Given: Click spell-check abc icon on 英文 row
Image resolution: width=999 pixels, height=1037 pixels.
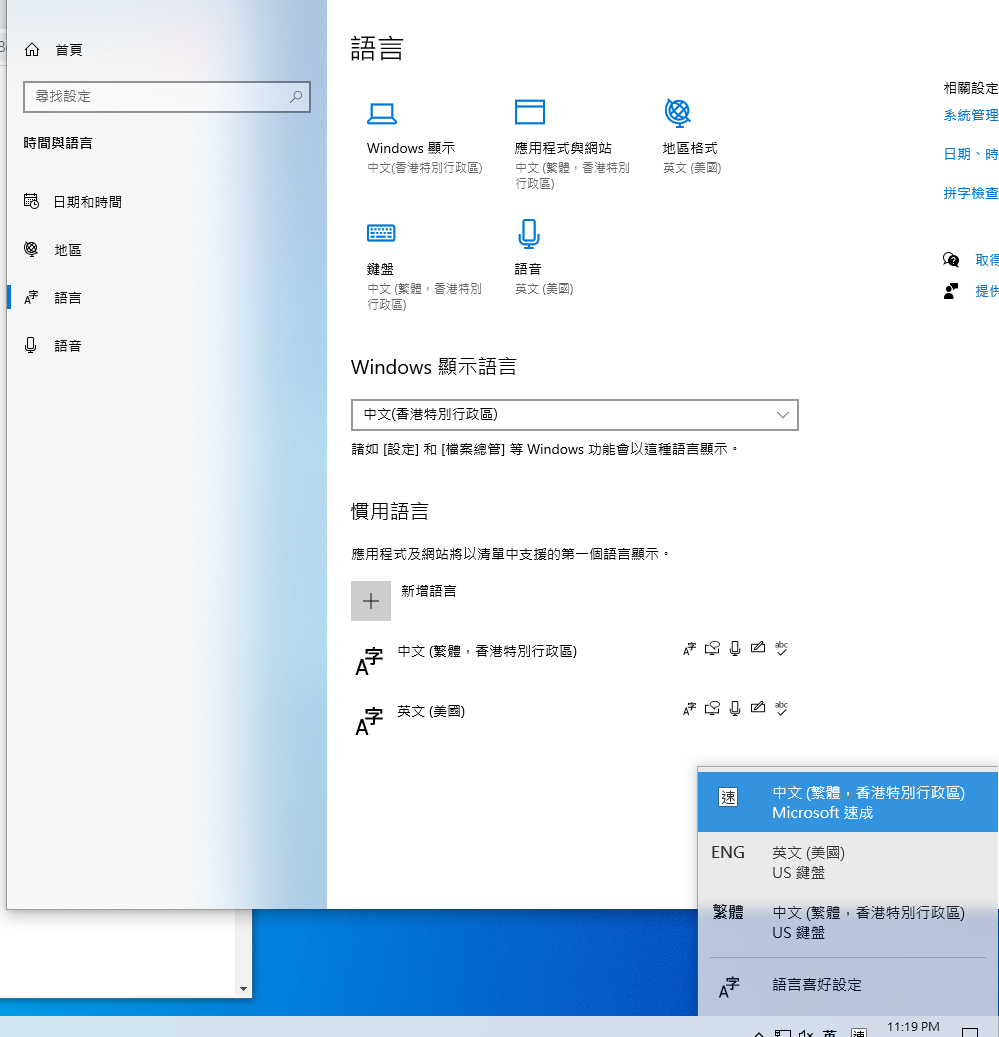Looking at the screenshot, I should coord(781,708).
